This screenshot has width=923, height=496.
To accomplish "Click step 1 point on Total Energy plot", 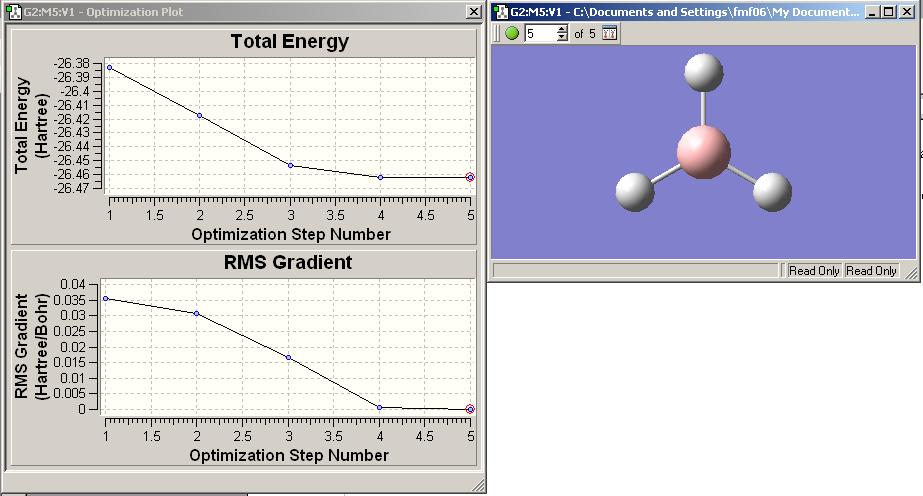I will [109, 68].
